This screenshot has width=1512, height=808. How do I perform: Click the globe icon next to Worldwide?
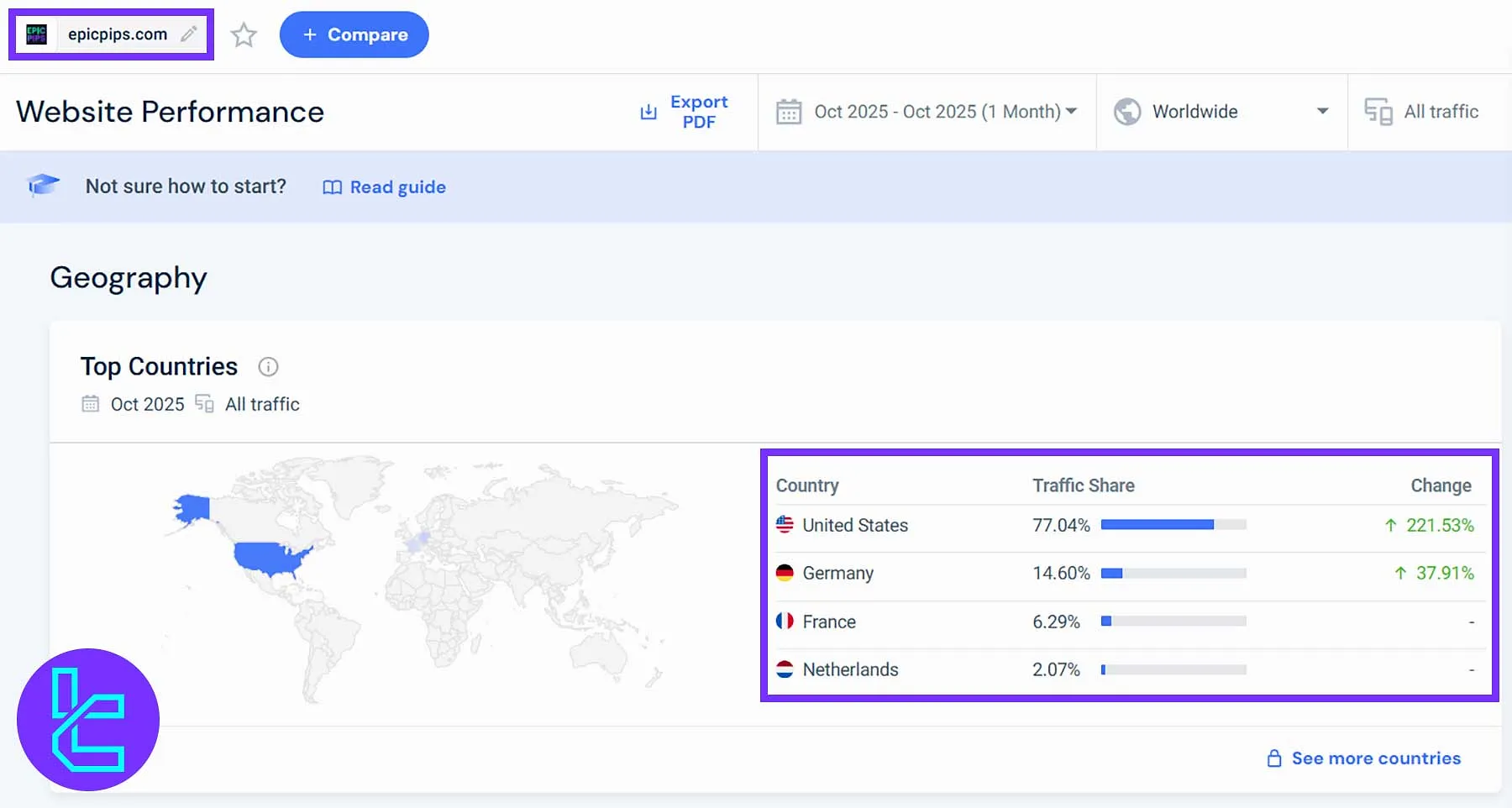tap(1127, 112)
